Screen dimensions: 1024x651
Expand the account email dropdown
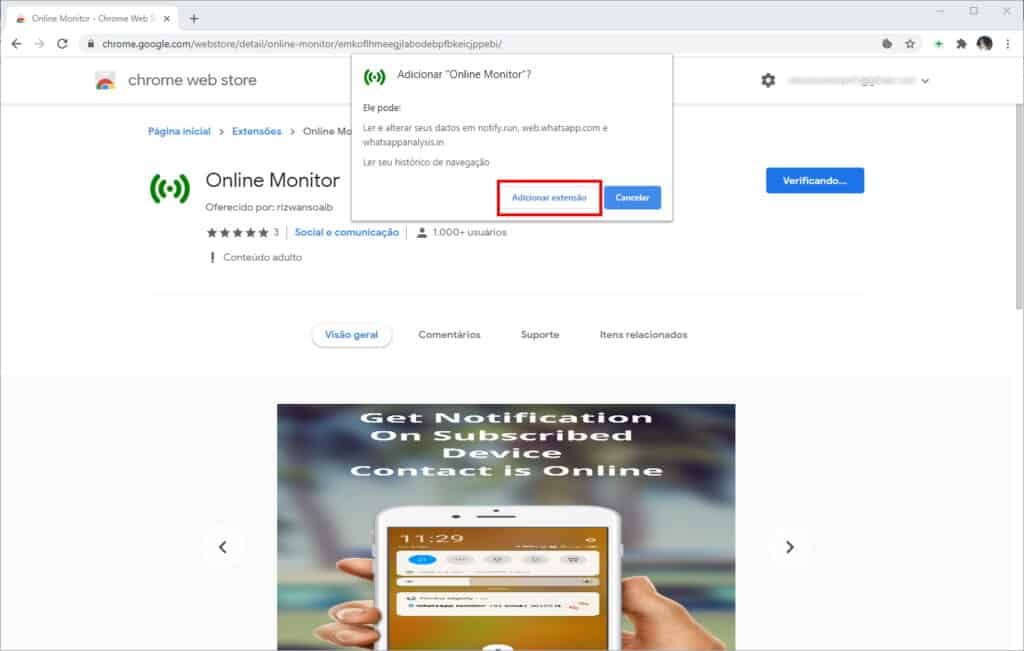[x=925, y=81]
